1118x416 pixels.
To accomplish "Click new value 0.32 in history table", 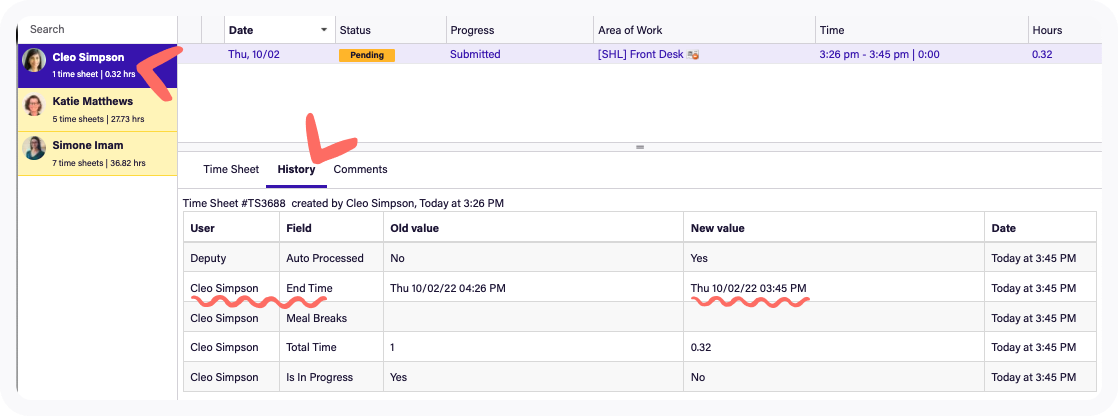I will point(701,347).
